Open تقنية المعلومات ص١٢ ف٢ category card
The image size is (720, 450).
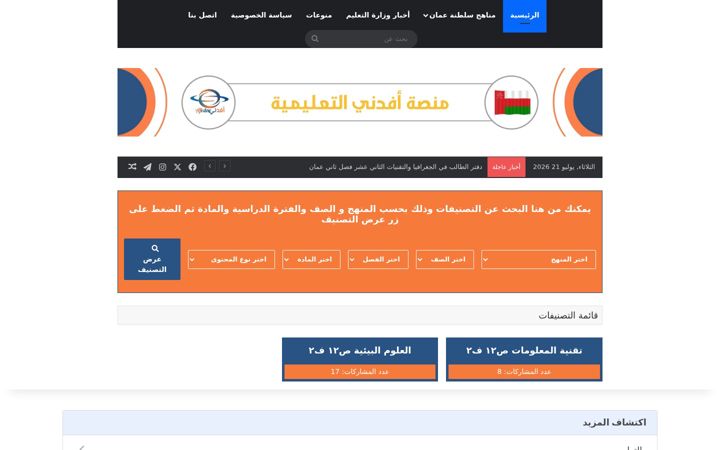click(x=524, y=360)
